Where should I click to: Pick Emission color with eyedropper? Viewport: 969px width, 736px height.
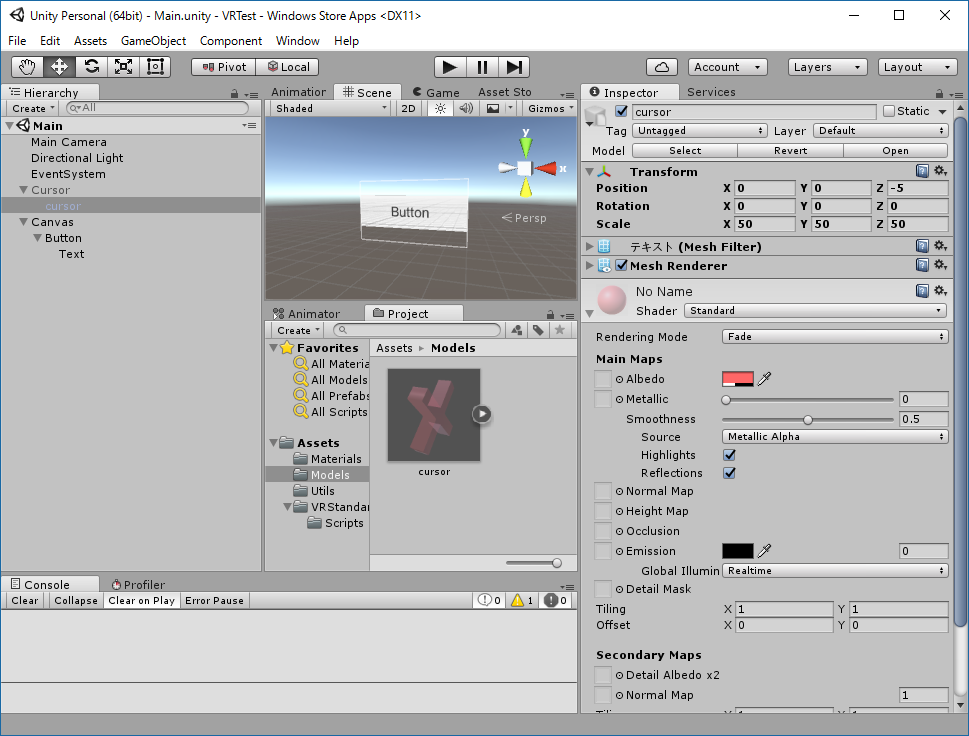click(764, 551)
